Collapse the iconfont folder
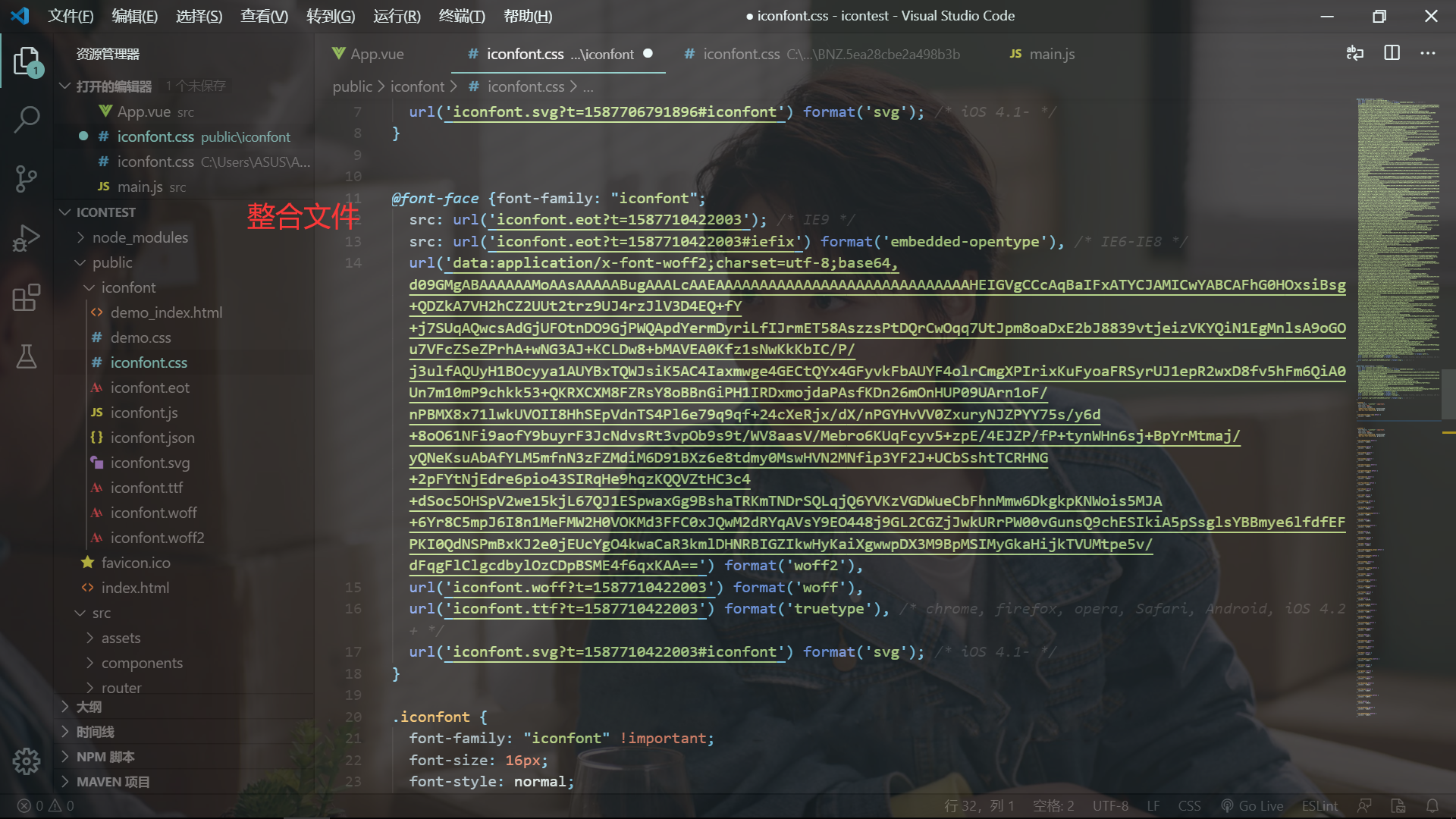Screen dimensions: 1456x819 [x=127, y=287]
